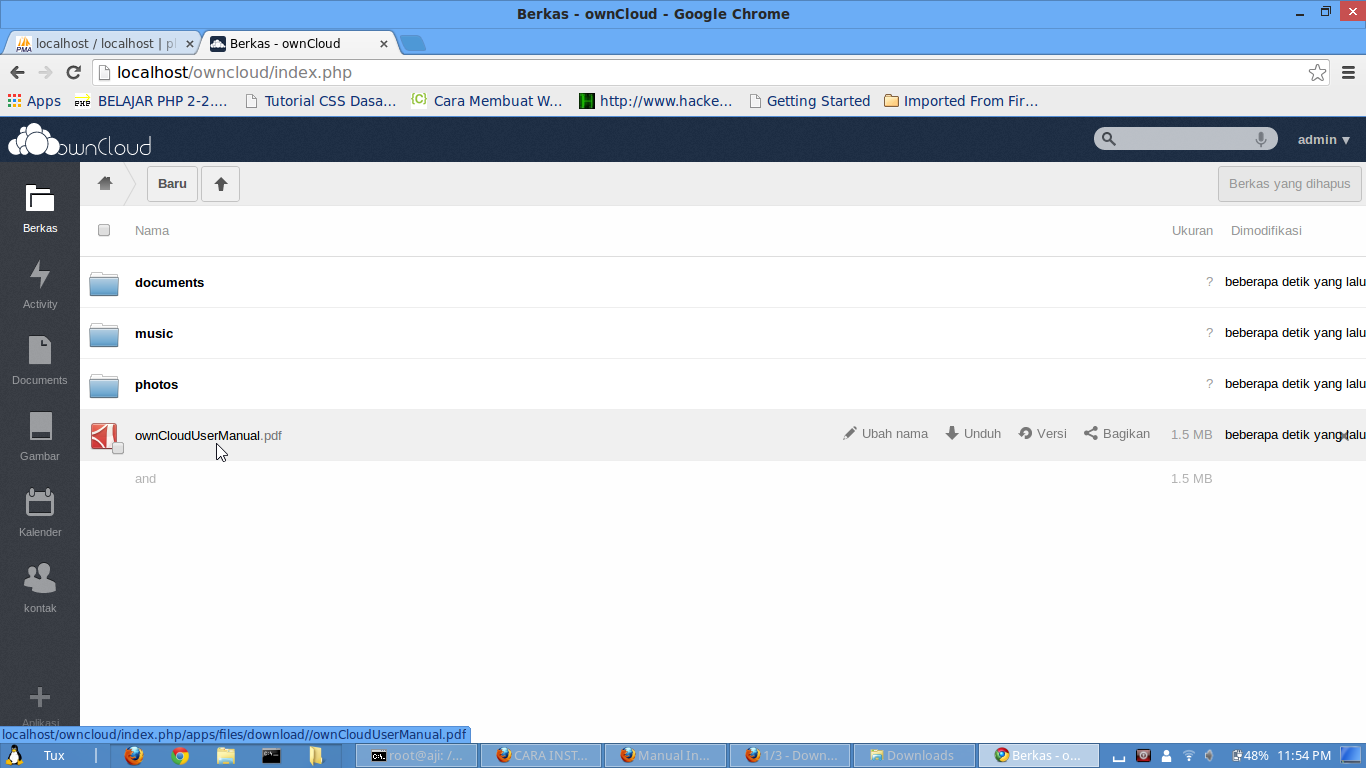This screenshot has height=768, width=1366.
Task: Open the Berkas files app in sidebar
Action: click(x=40, y=209)
